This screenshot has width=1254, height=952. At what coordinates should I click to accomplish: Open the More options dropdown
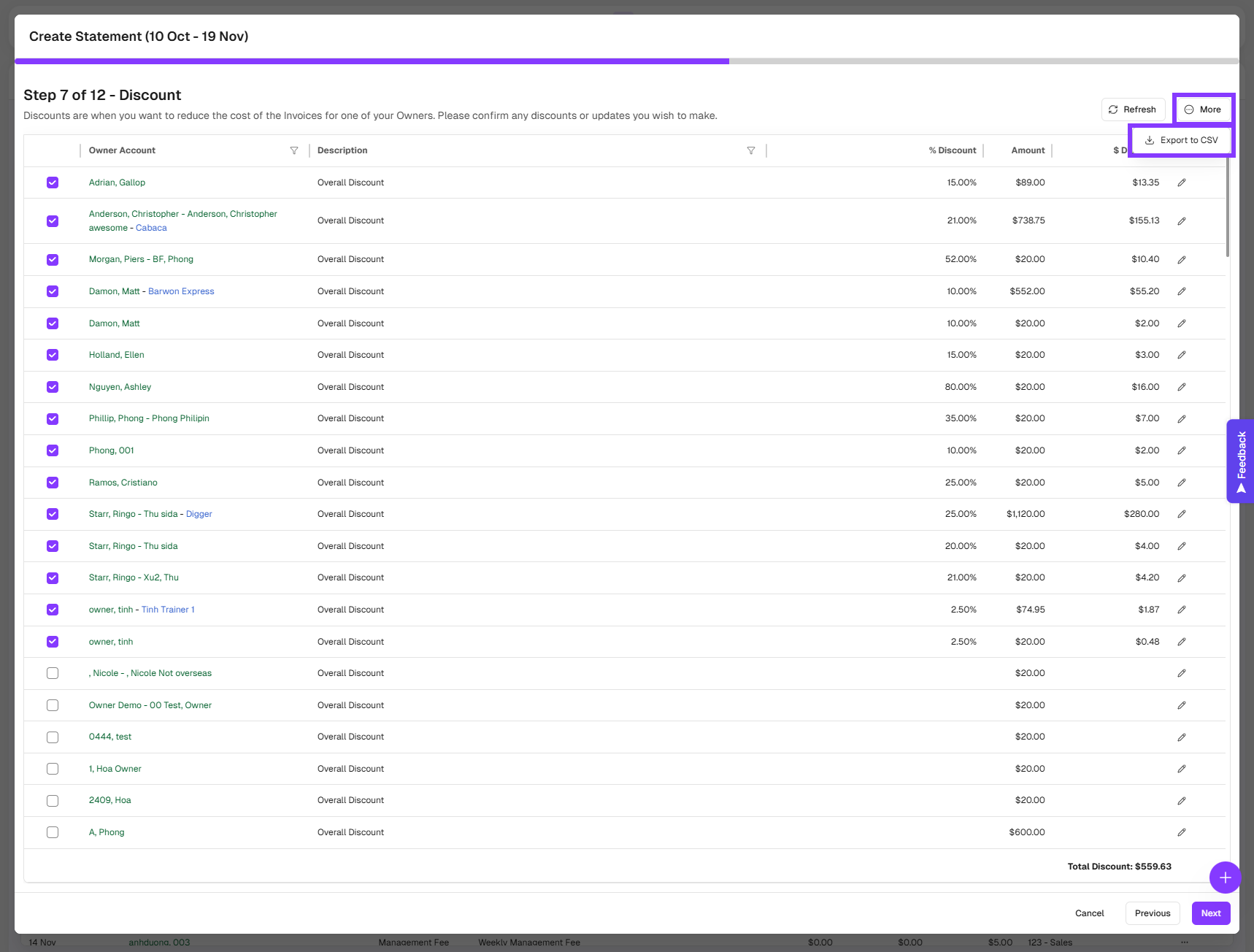[1203, 110]
